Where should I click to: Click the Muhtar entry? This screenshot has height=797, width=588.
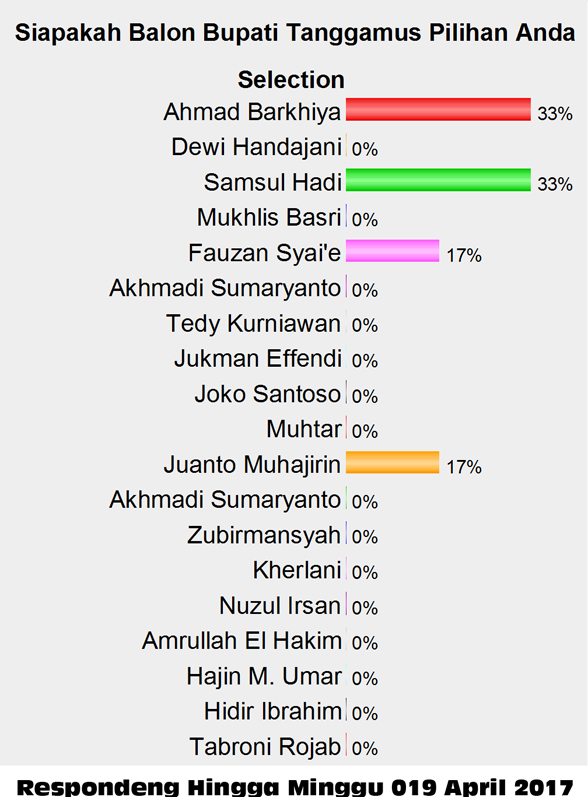click(303, 430)
